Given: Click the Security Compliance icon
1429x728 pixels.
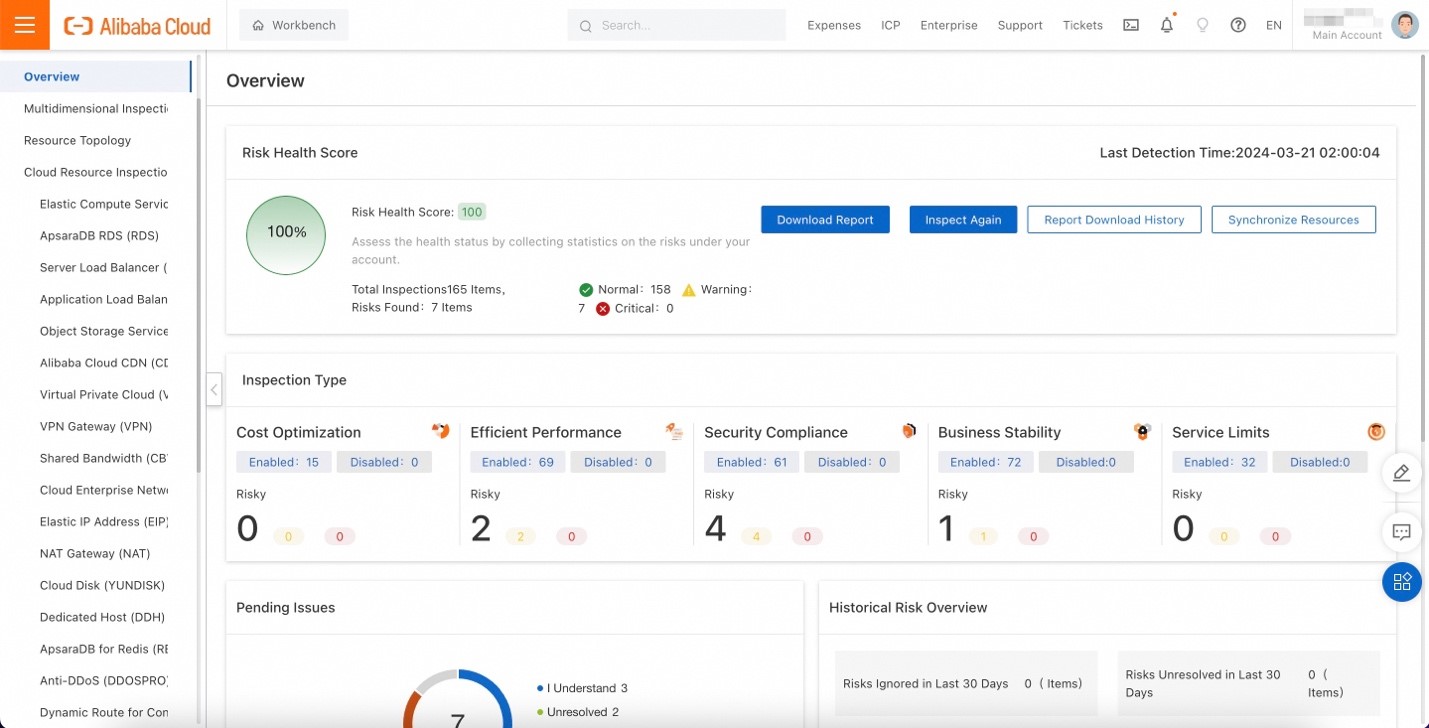Looking at the screenshot, I should click(x=909, y=431).
